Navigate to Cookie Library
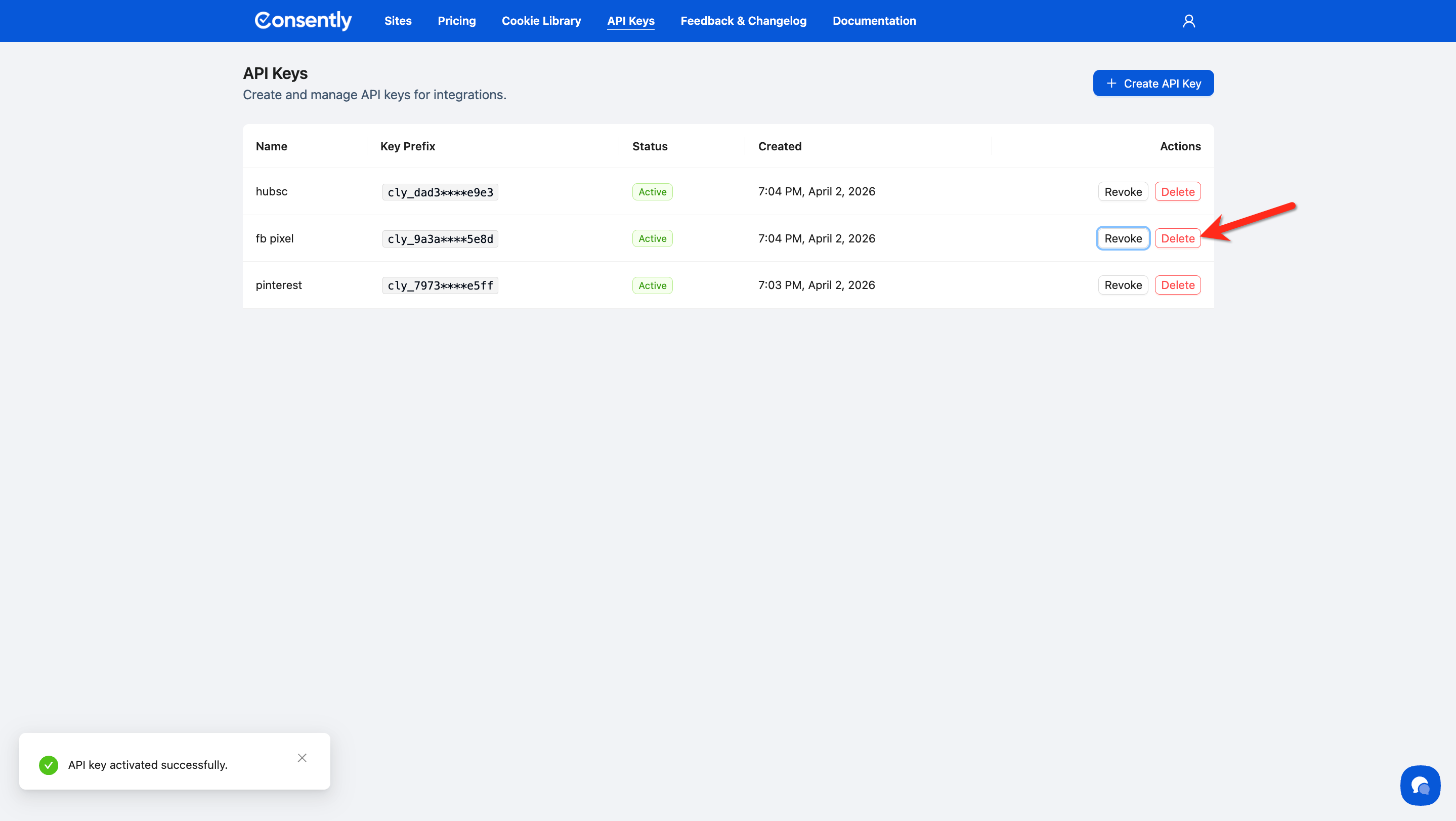This screenshot has height=821, width=1456. tap(541, 21)
